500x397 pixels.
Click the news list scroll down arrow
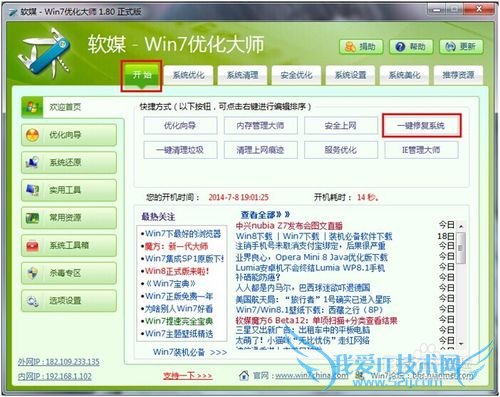point(461,343)
